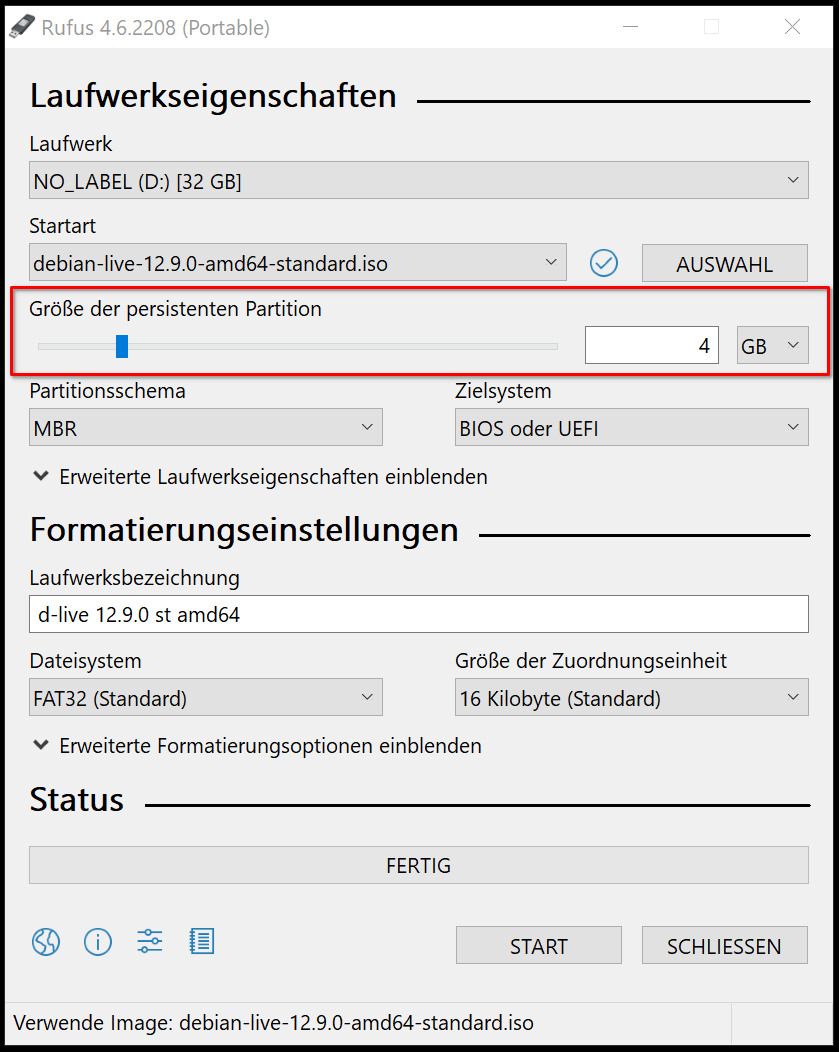Viewport: 839px width, 1052px height.
Task: Click the persistent partition size slider handle
Action: (122, 346)
